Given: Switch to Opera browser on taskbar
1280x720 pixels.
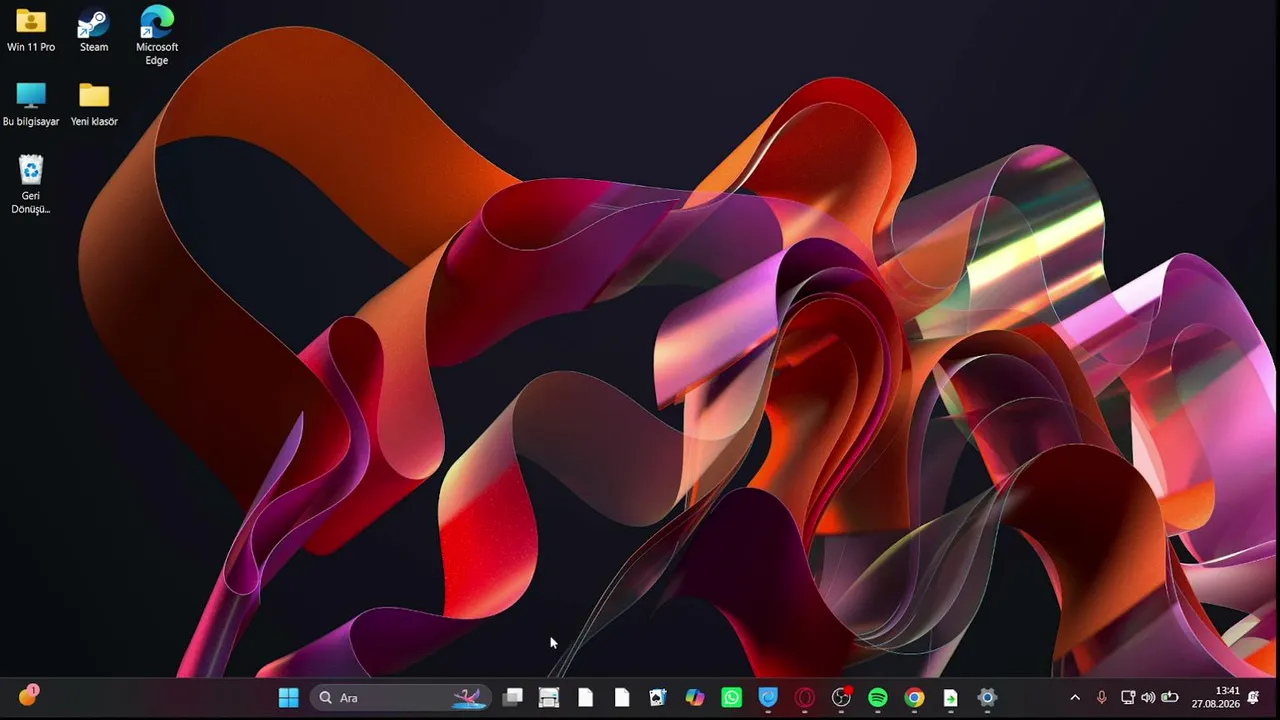Looking at the screenshot, I should coord(805,697).
